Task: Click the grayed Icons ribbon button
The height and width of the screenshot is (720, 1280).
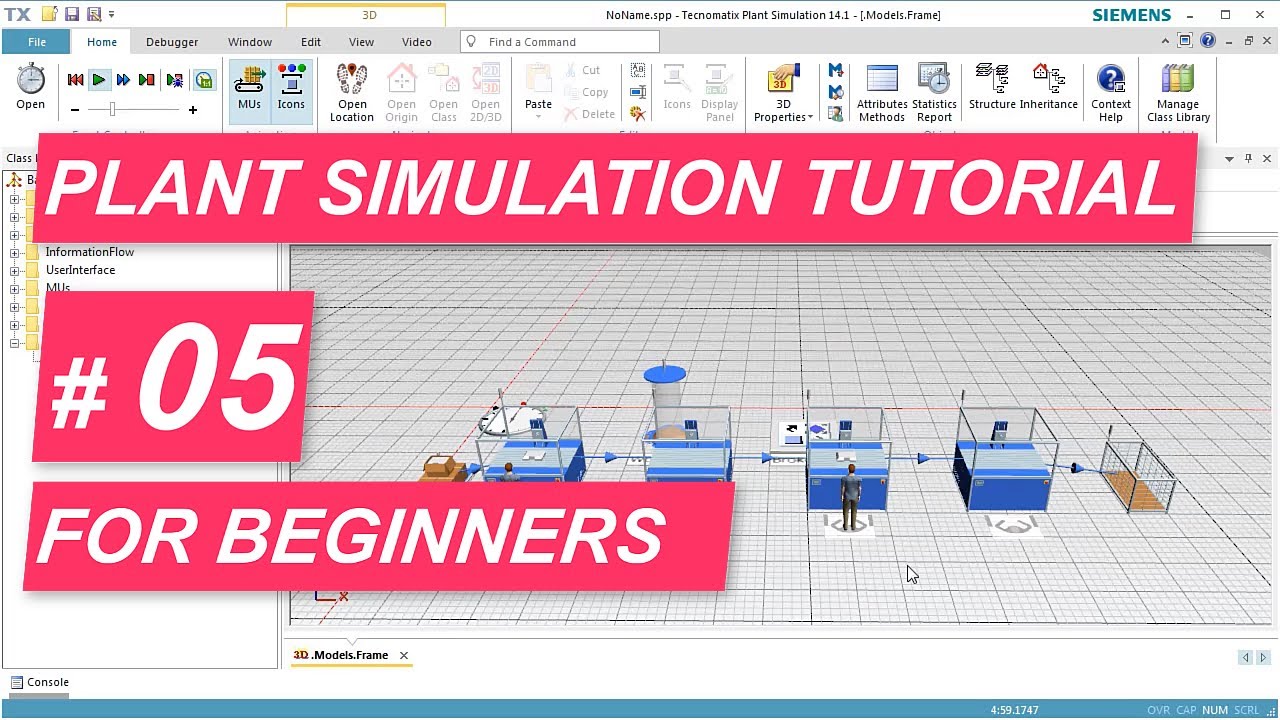Action: tap(677, 88)
